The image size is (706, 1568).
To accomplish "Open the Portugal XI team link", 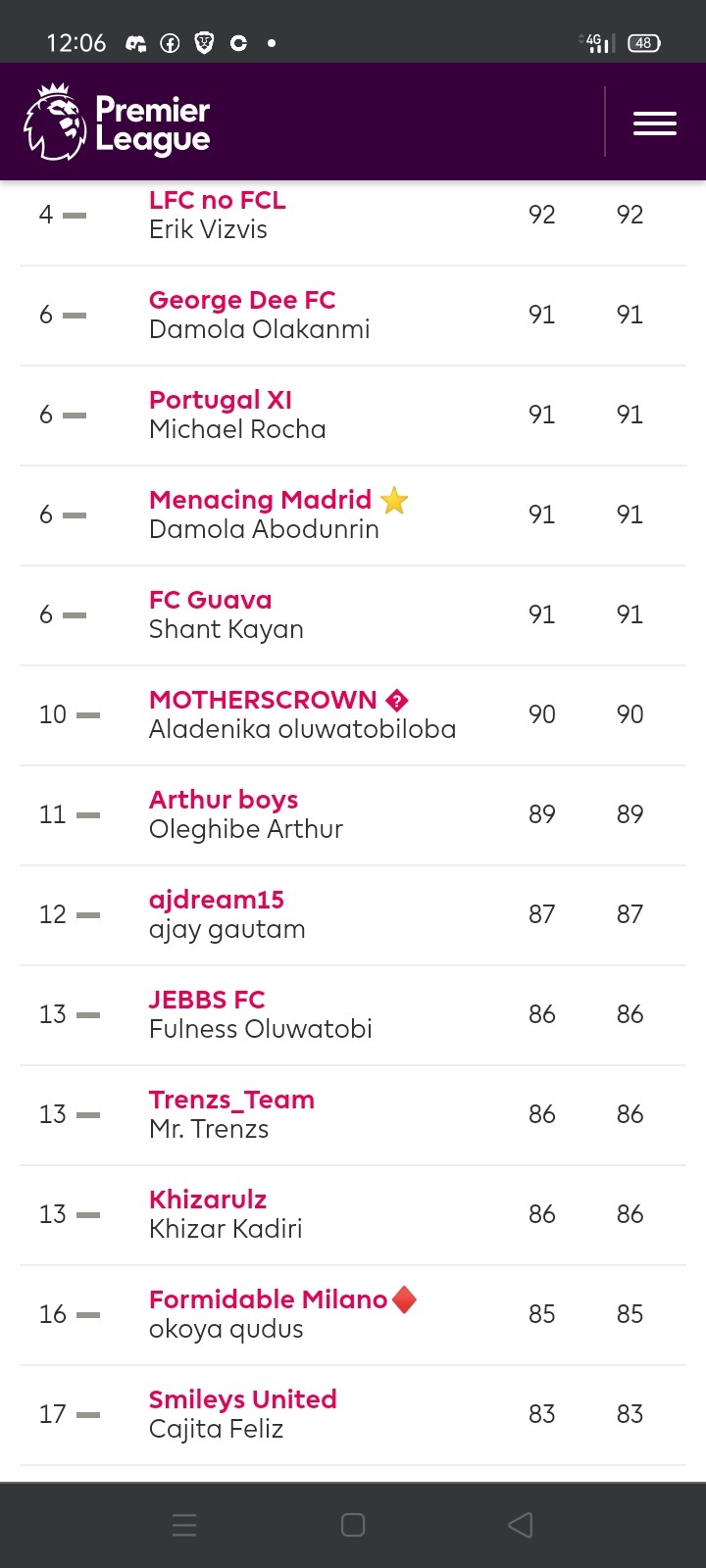I will [221, 400].
